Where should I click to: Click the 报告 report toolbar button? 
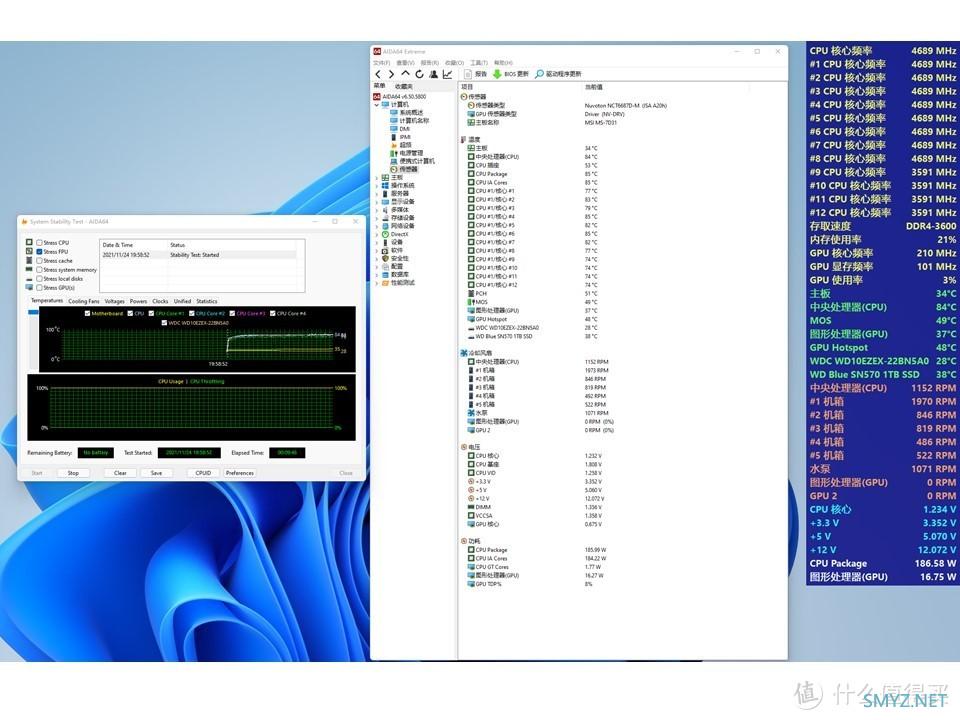tap(476, 74)
